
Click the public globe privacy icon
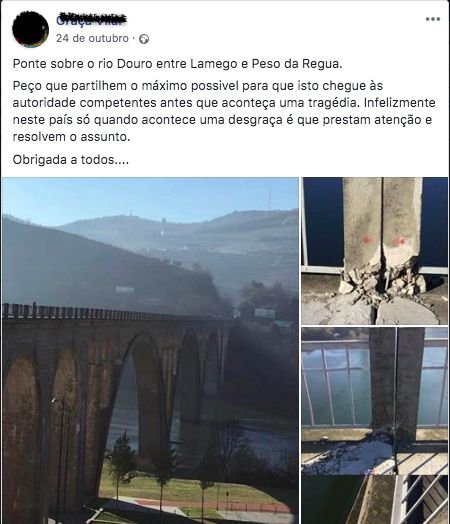[x=144, y=39]
